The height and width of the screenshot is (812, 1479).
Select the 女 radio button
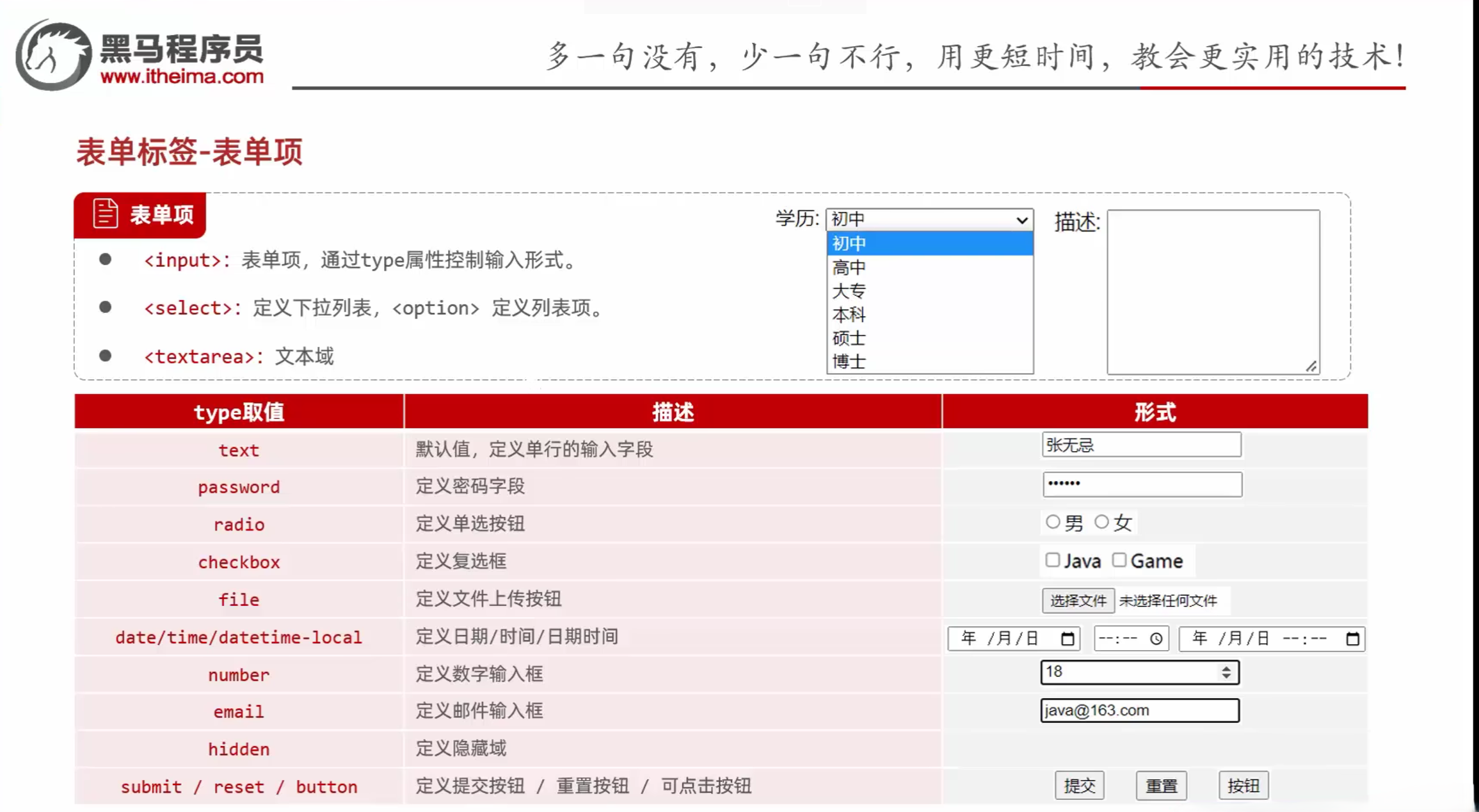pyautogui.click(x=1101, y=522)
